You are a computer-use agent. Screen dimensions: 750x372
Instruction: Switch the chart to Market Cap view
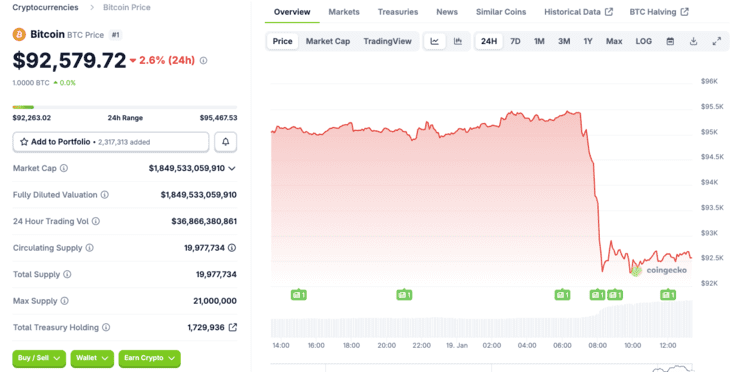[x=328, y=42]
